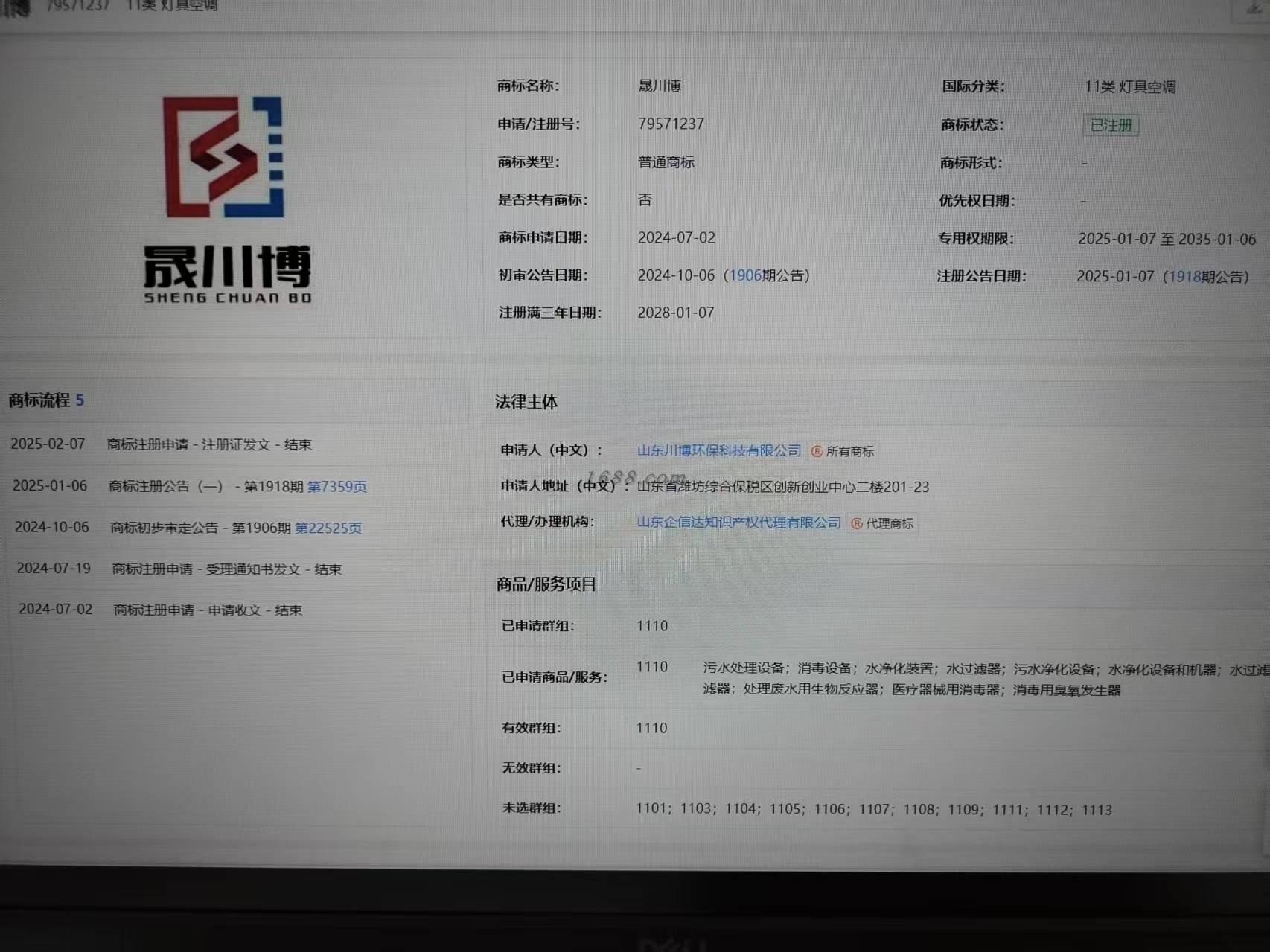
Task: Select goods list starting 污水处理设备
Action: pos(986,679)
